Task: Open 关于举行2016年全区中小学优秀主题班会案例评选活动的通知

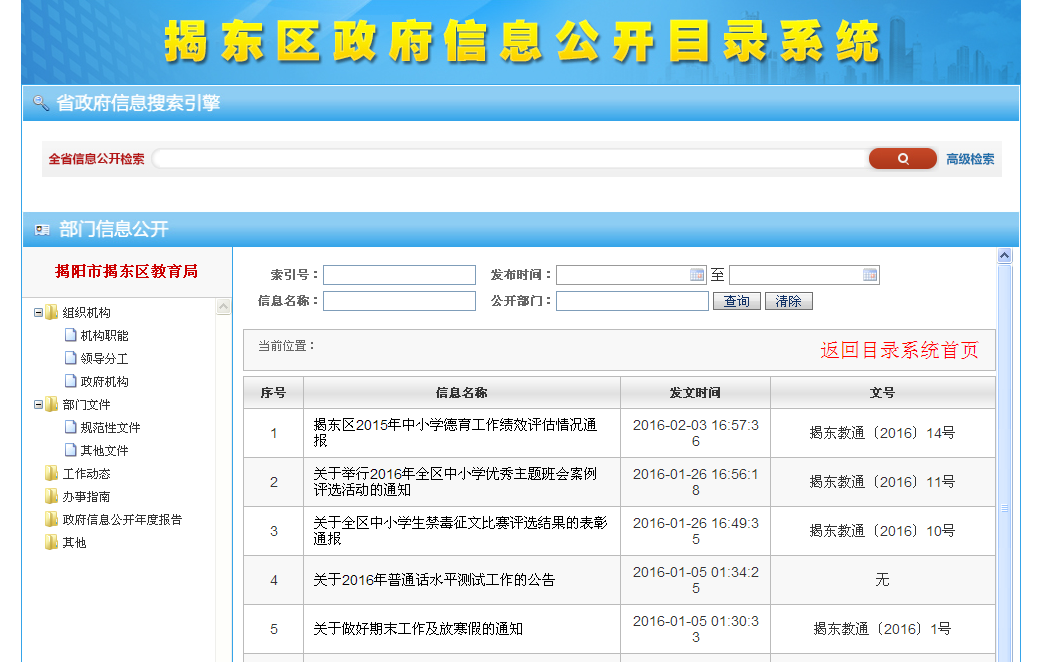Action: (455, 482)
